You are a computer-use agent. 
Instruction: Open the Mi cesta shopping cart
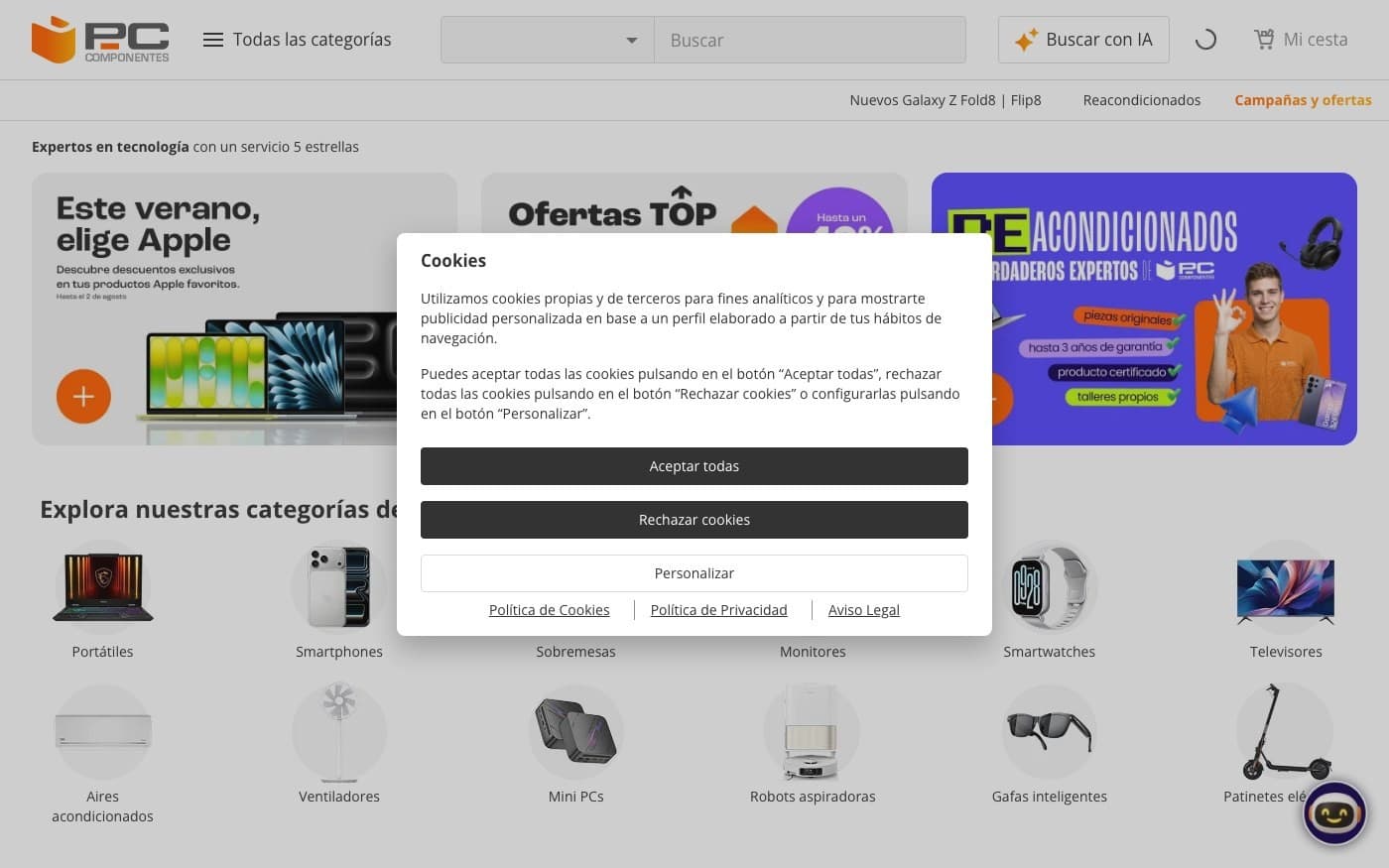[1301, 40]
